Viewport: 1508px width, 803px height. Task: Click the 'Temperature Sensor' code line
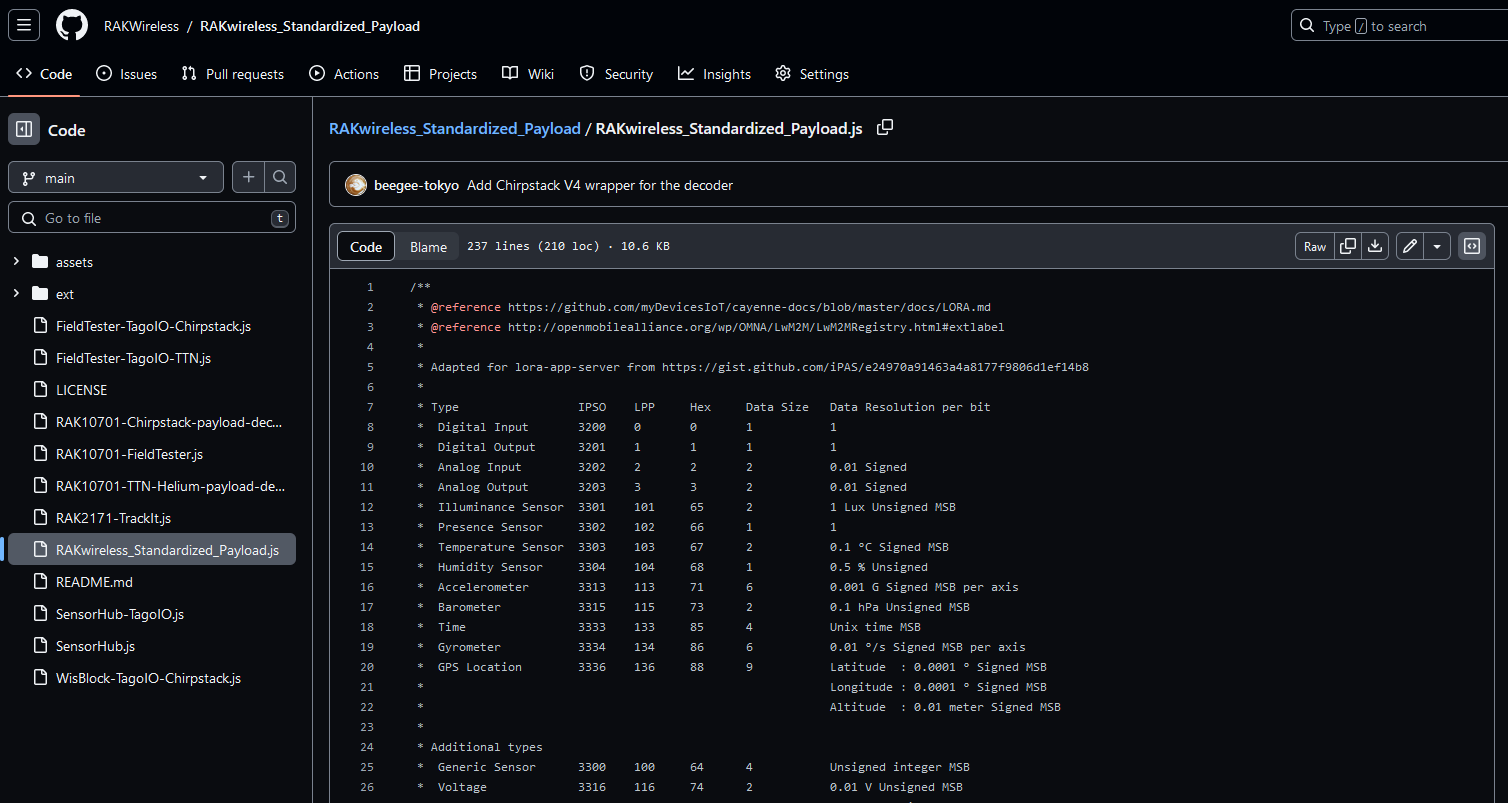pos(683,547)
